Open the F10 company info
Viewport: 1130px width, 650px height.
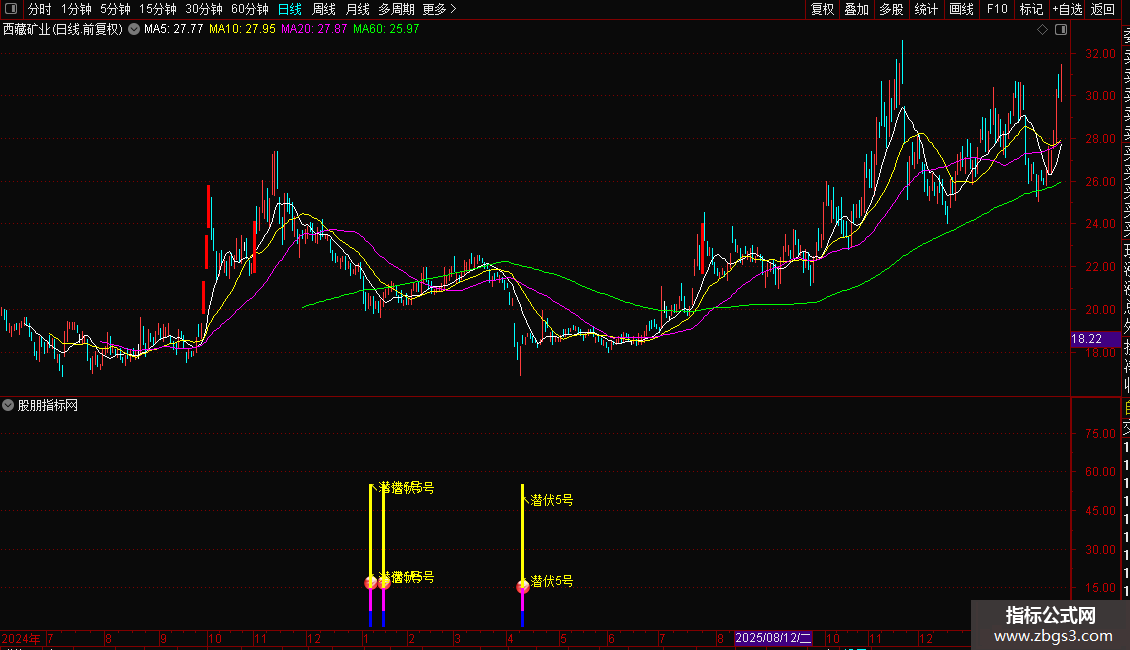997,9
